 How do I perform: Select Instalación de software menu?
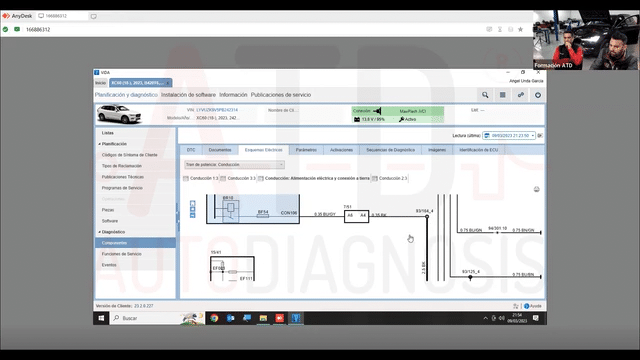tap(188, 95)
